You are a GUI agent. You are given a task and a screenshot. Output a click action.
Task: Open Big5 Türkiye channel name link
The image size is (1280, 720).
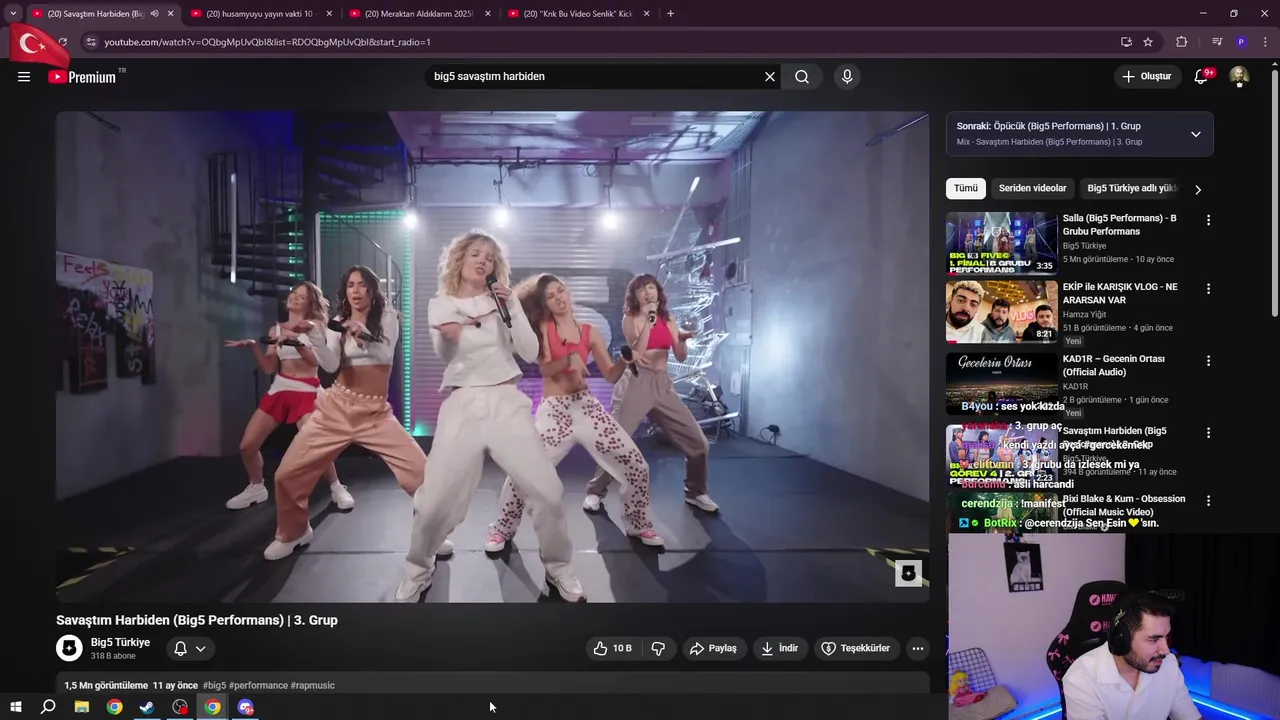120,642
